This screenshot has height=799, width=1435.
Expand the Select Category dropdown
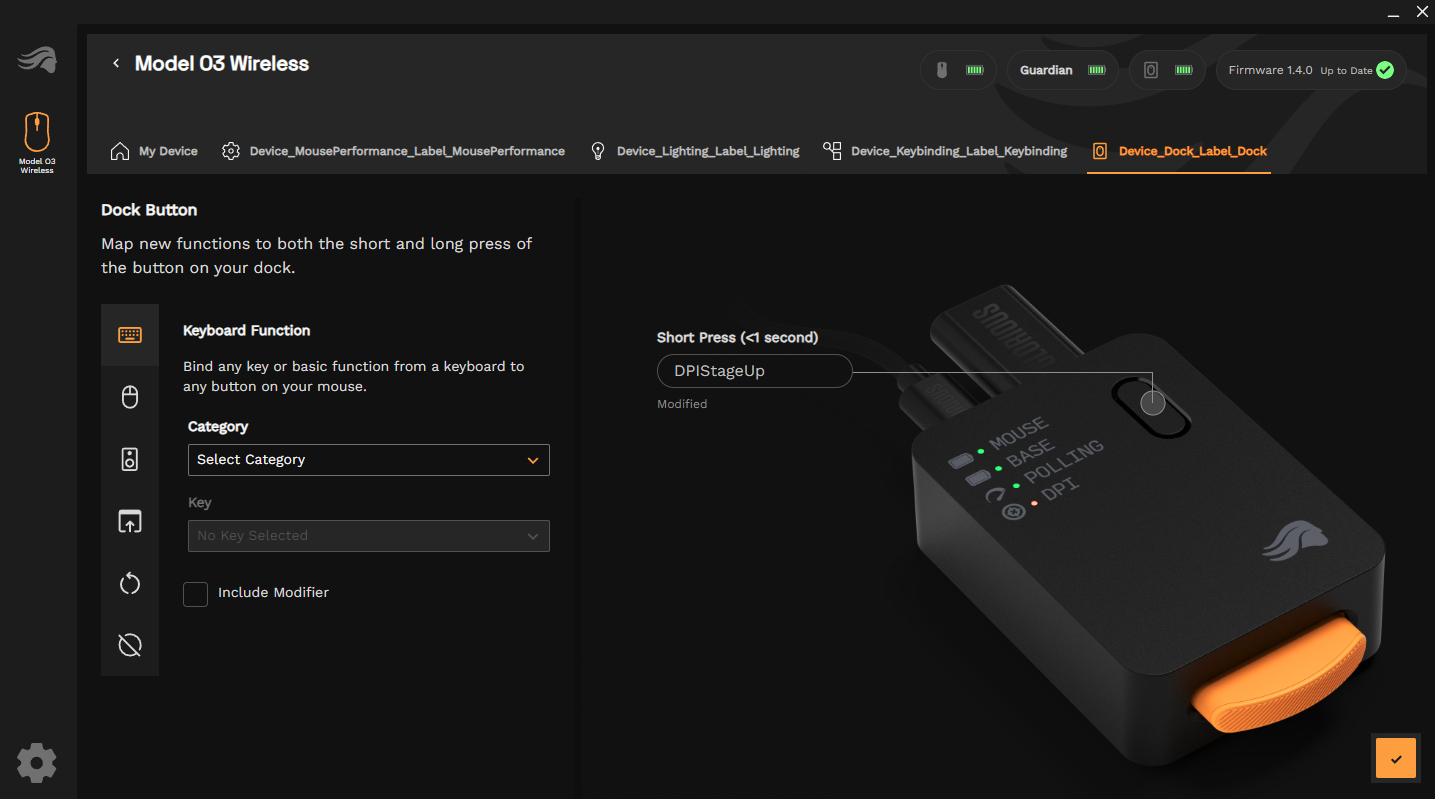[368, 460]
